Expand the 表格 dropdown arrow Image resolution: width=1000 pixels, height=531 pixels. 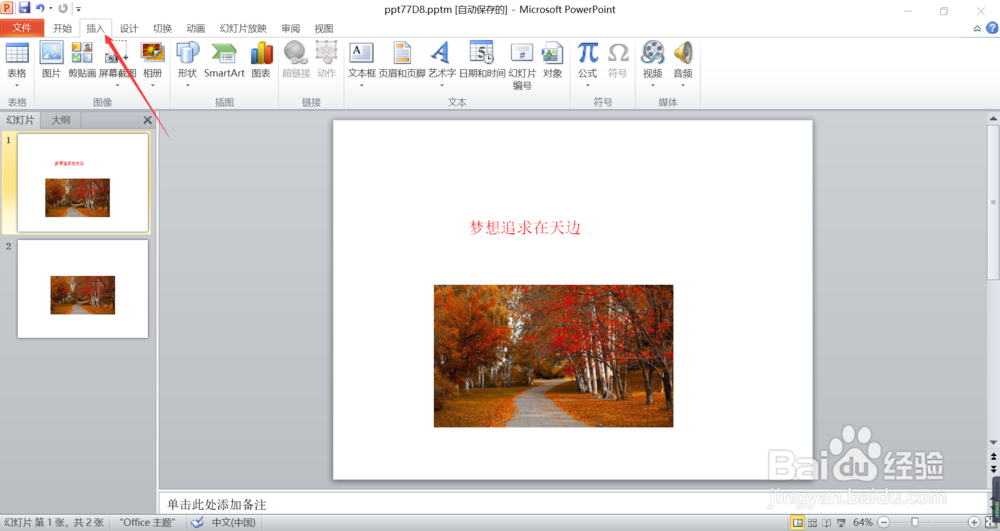(x=17, y=85)
